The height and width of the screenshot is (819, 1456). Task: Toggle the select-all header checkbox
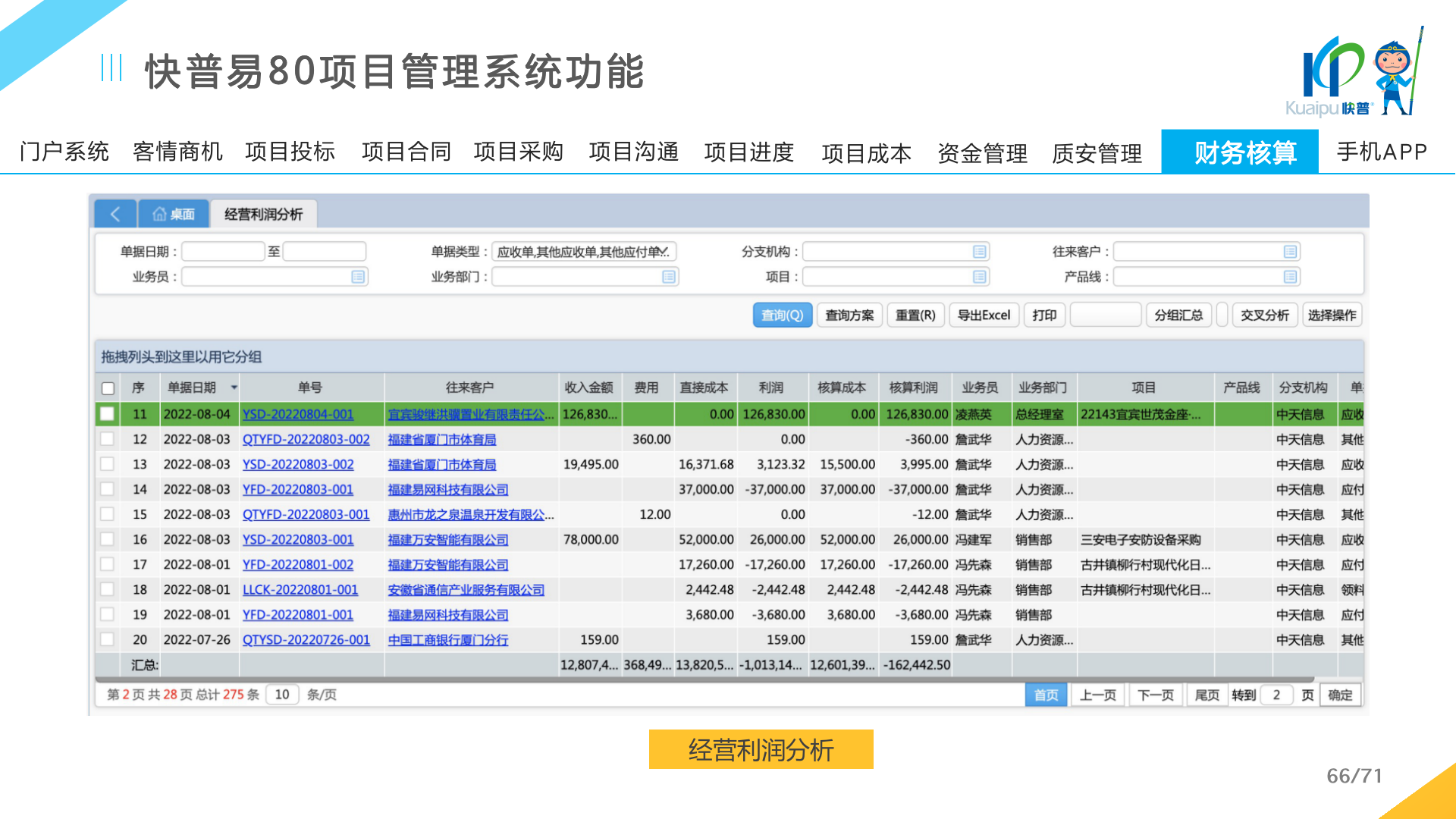108,388
